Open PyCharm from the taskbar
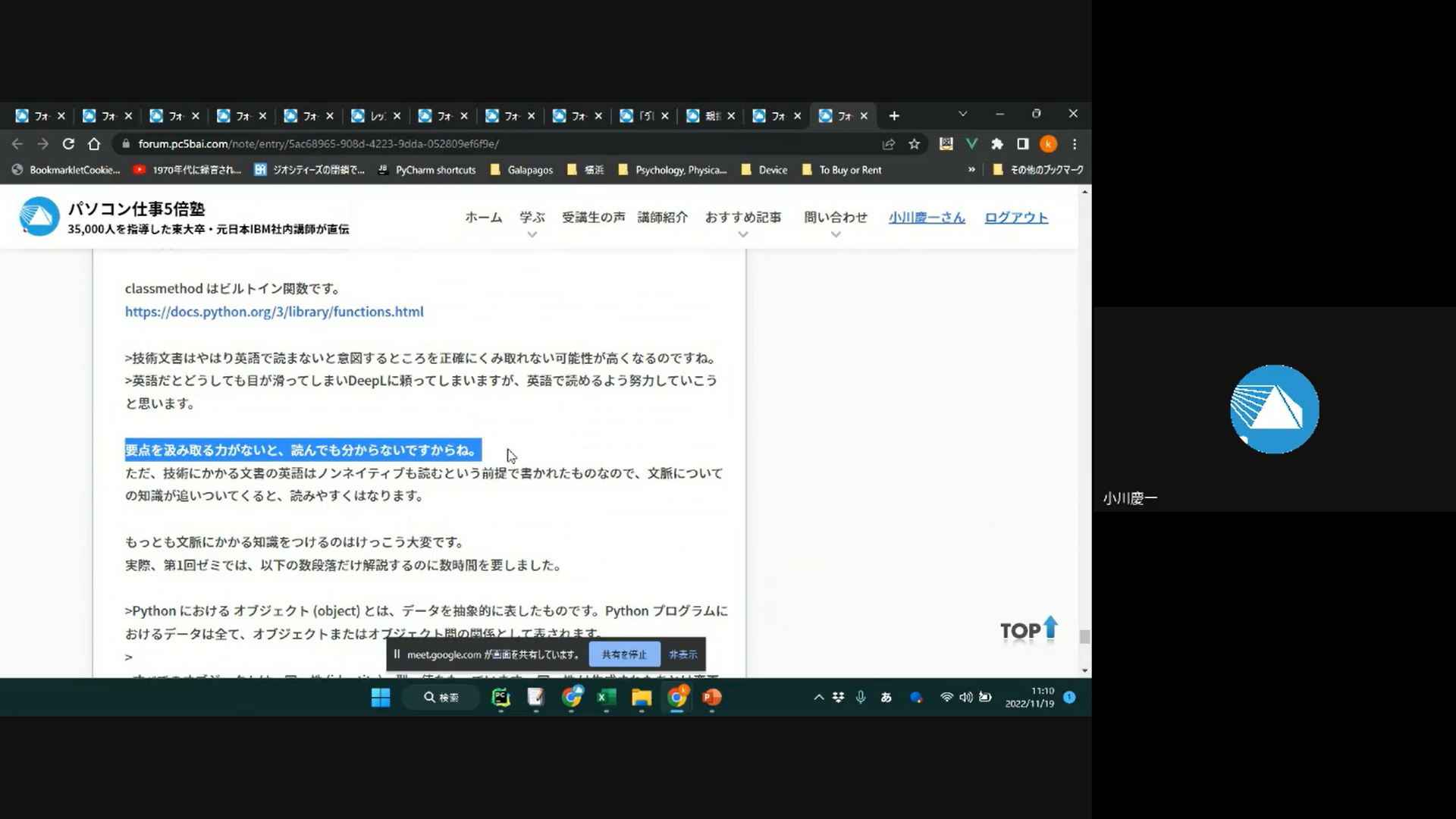The height and width of the screenshot is (819, 1456). pyautogui.click(x=500, y=698)
